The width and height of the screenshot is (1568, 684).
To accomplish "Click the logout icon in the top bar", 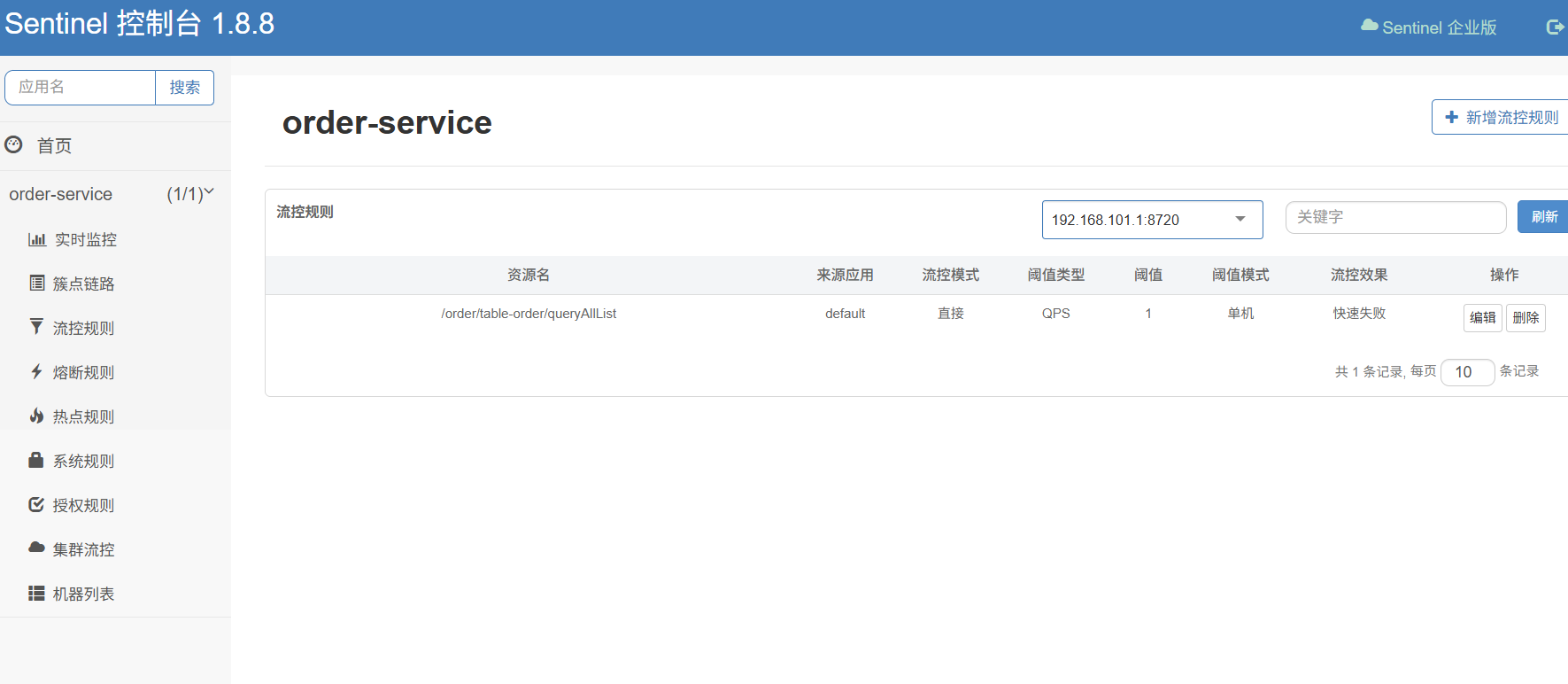I will [1555, 27].
